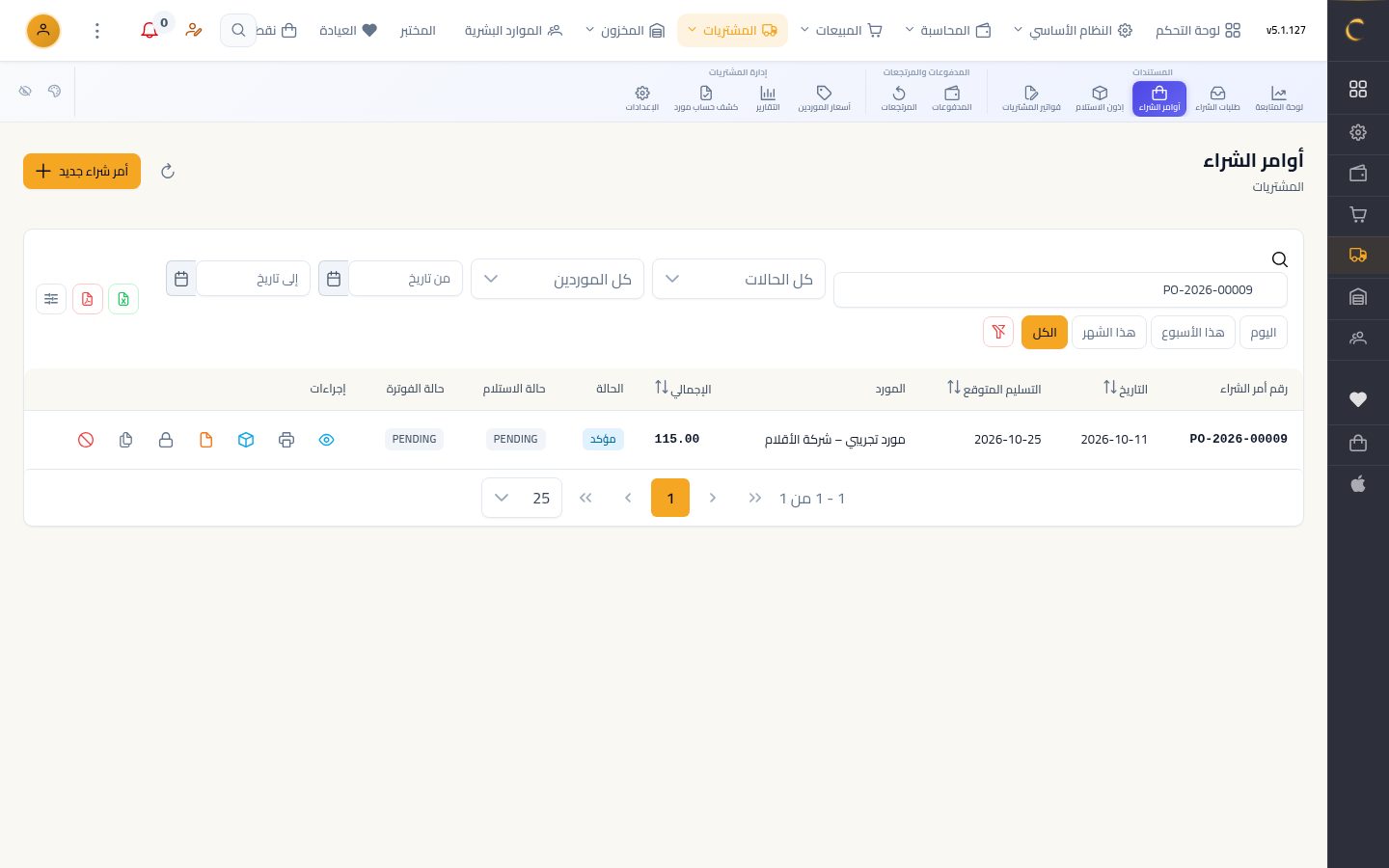The image size is (1389, 868).
Task: Toggle hide toolbar eye-slash icon
Action: tap(25, 91)
